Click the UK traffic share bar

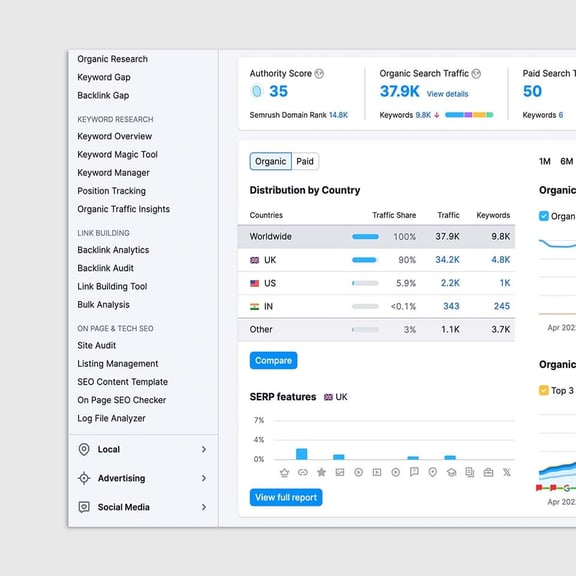[x=365, y=260]
